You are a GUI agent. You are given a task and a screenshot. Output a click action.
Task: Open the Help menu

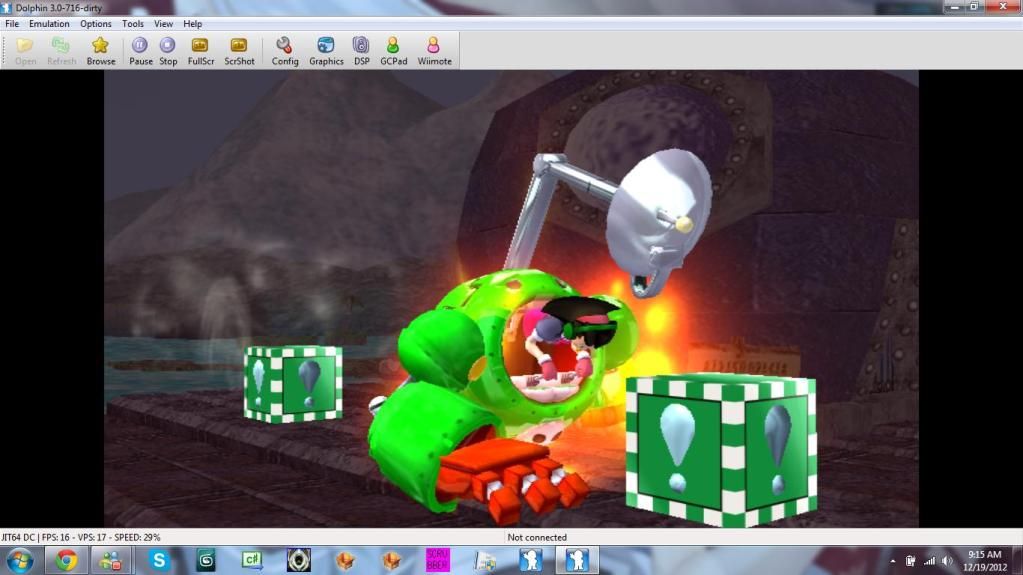coord(192,23)
